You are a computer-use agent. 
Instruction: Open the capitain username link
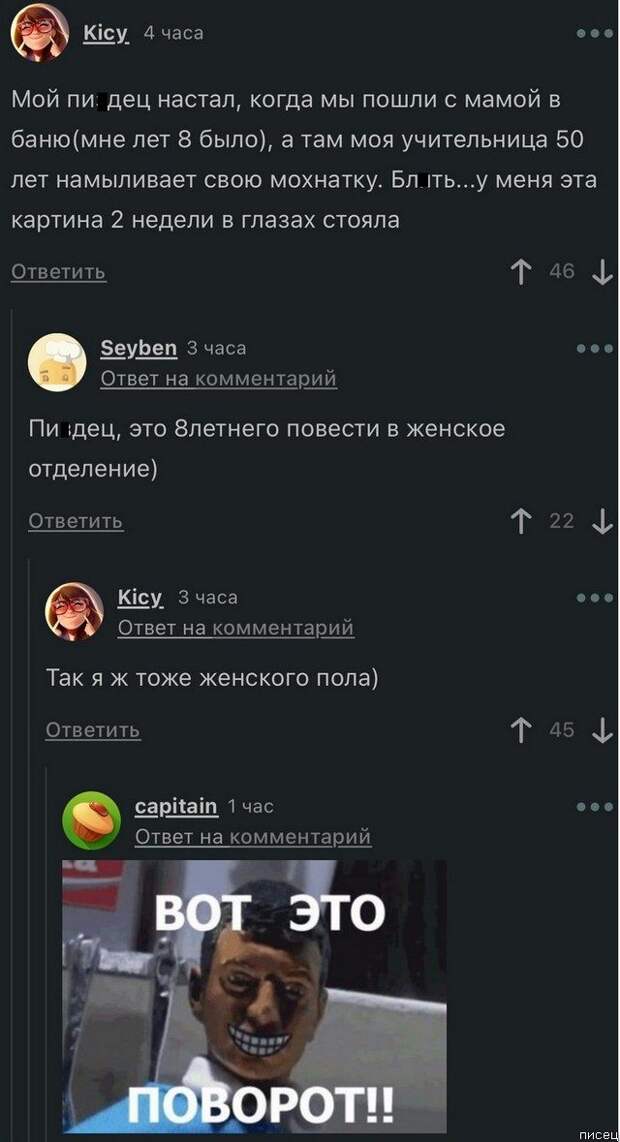tap(176, 806)
